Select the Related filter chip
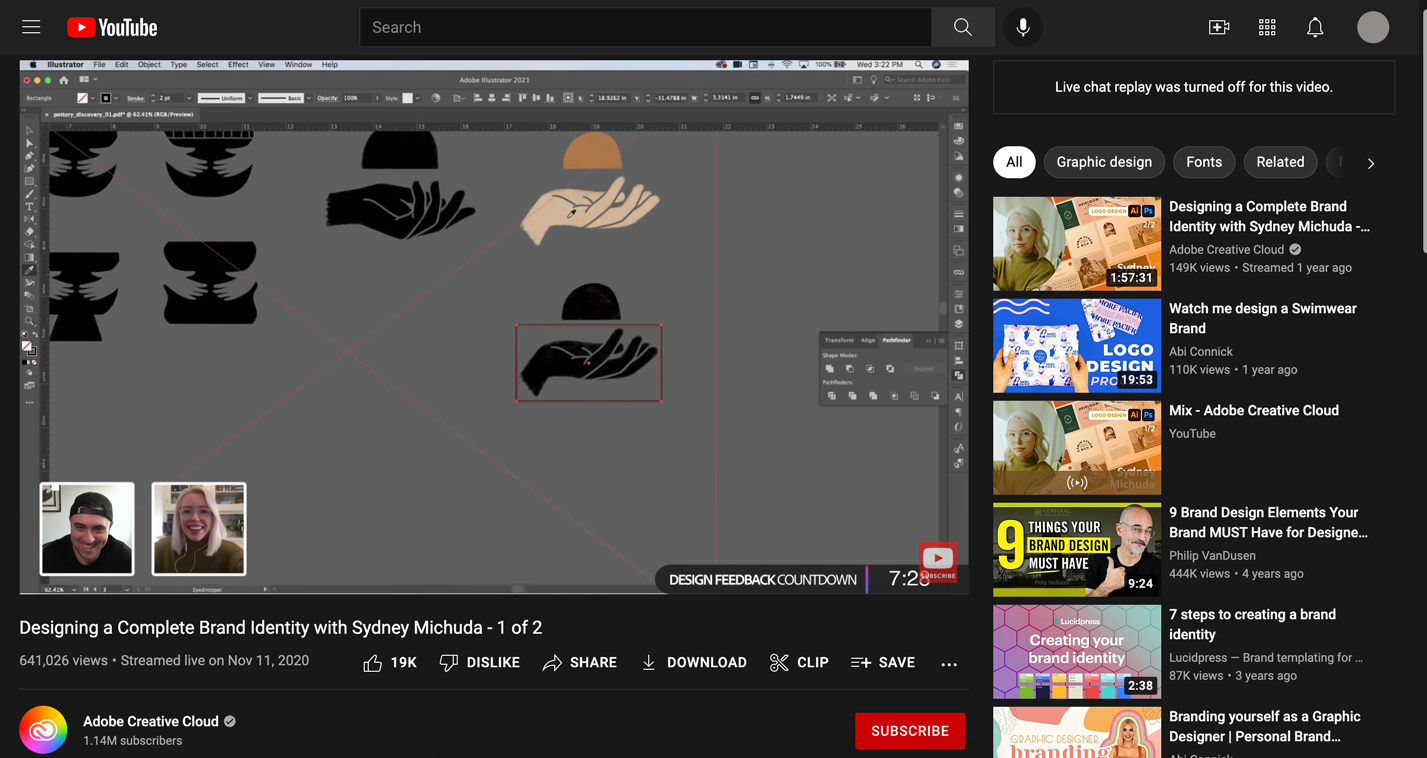The height and width of the screenshot is (758, 1427). tap(1280, 162)
